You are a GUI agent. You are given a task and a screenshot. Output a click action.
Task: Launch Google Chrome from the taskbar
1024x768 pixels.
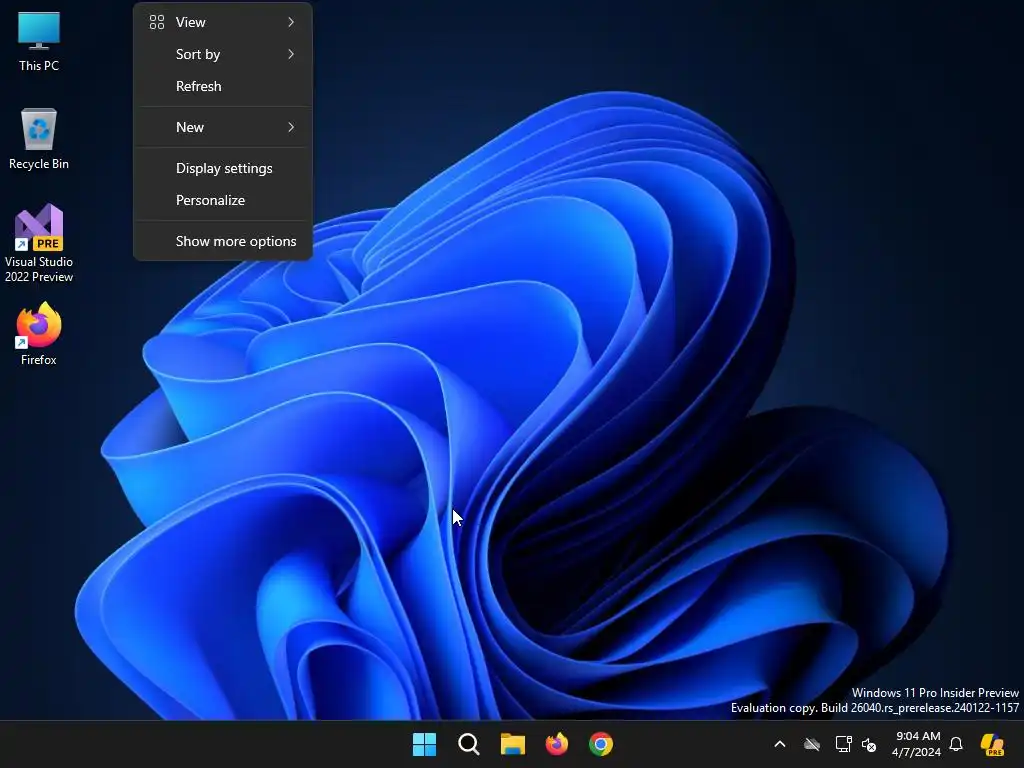(601, 744)
